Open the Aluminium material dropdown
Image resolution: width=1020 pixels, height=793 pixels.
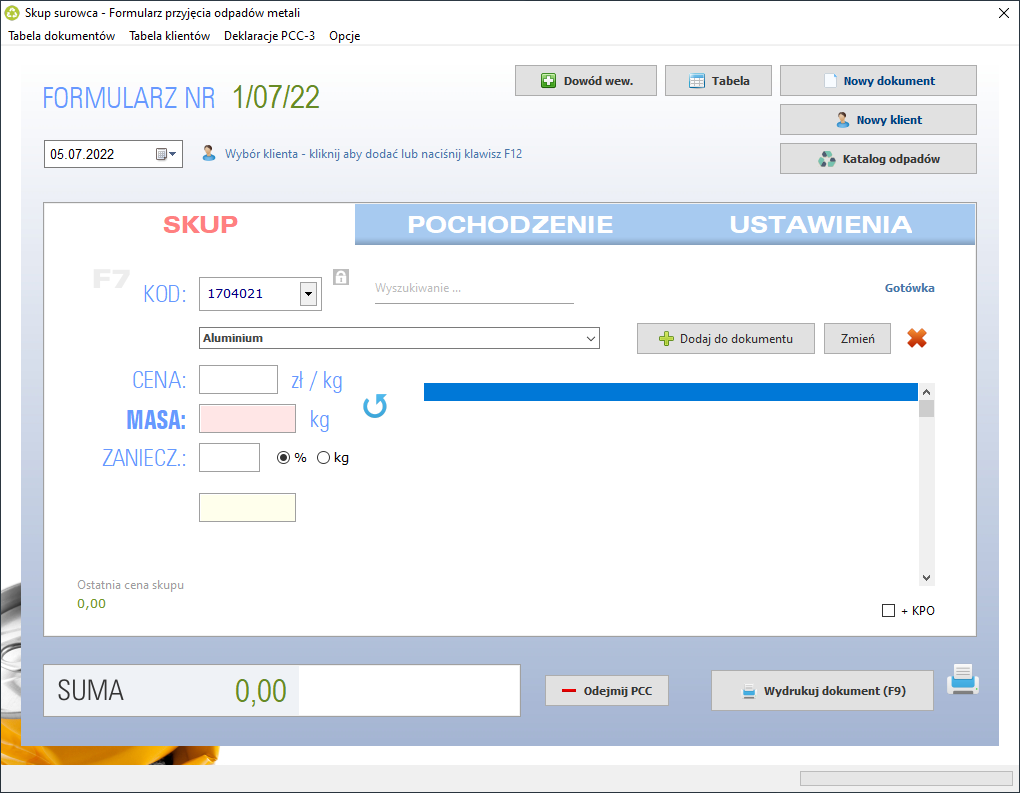click(x=591, y=338)
